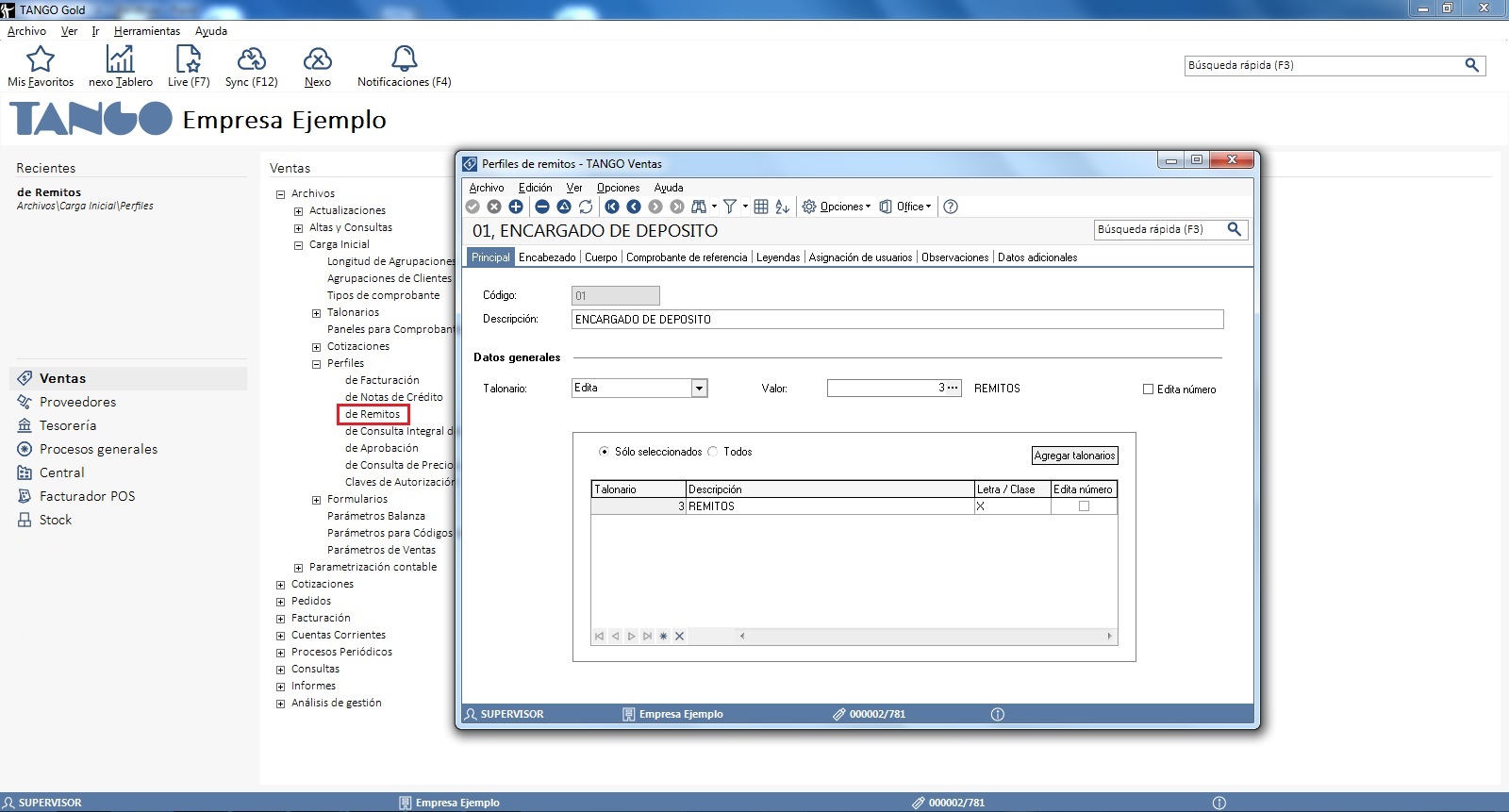The height and width of the screenshot is (812, 1509).
Task: Open the grid view icon
Action: [x=761, y=207]
